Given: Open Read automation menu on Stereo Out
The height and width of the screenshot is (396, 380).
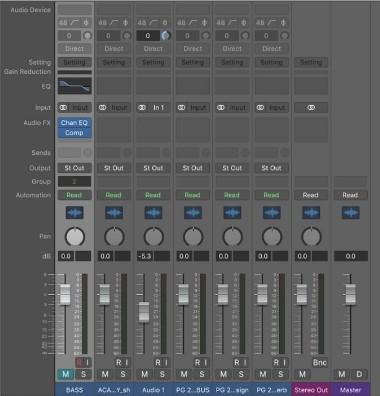Looking at the screenshot, I should (311, 195).
